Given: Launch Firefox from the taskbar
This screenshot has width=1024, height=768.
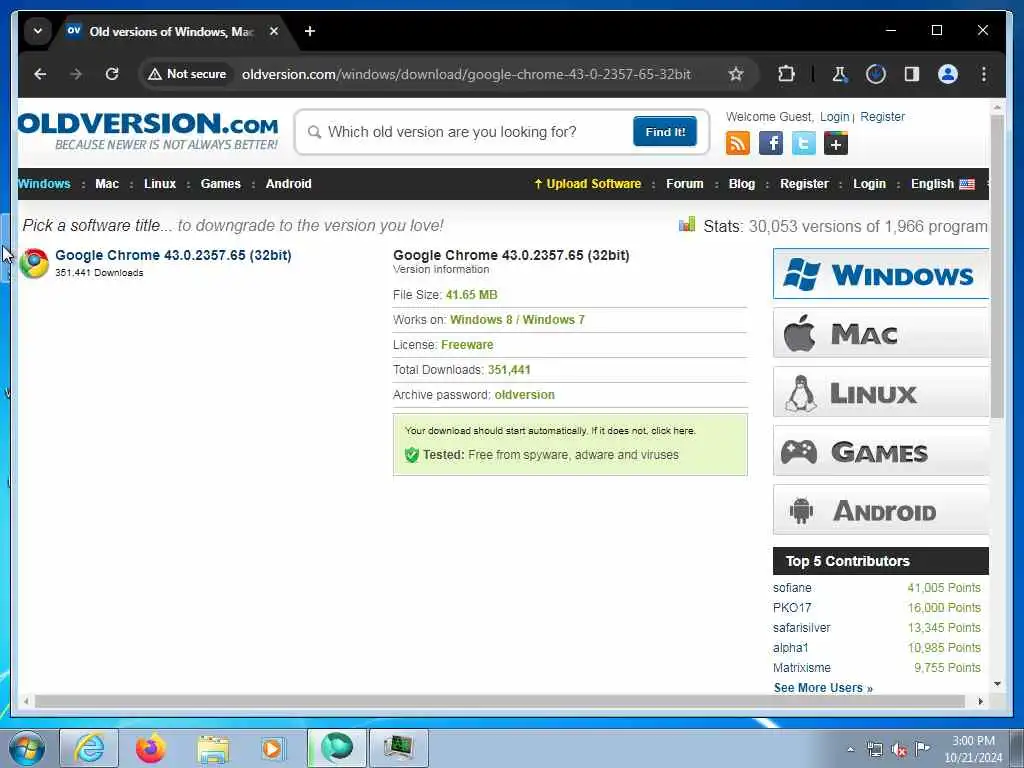Looking at the screenshot, I should tap(150, 748).
